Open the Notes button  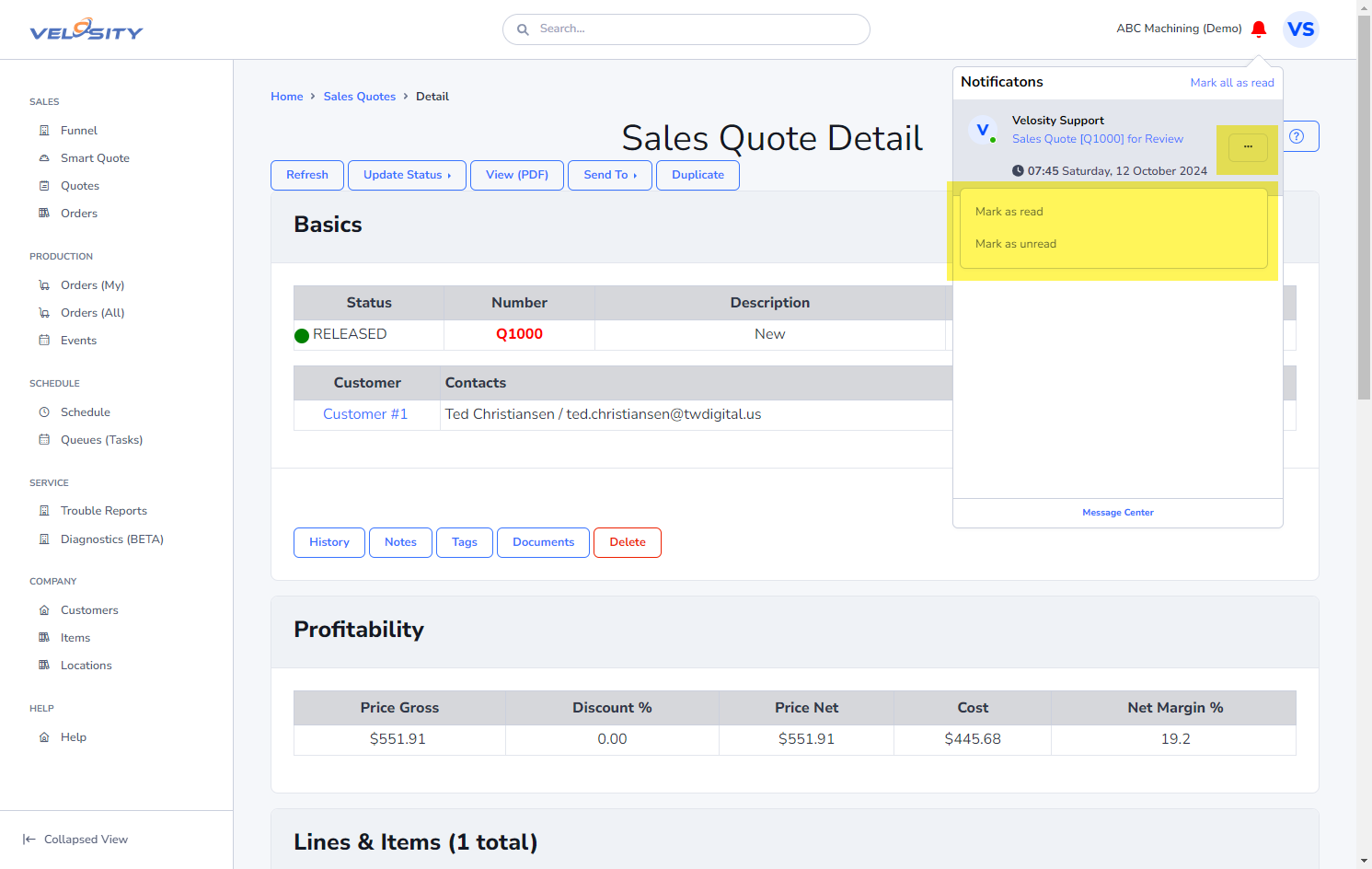pos(400,542)
